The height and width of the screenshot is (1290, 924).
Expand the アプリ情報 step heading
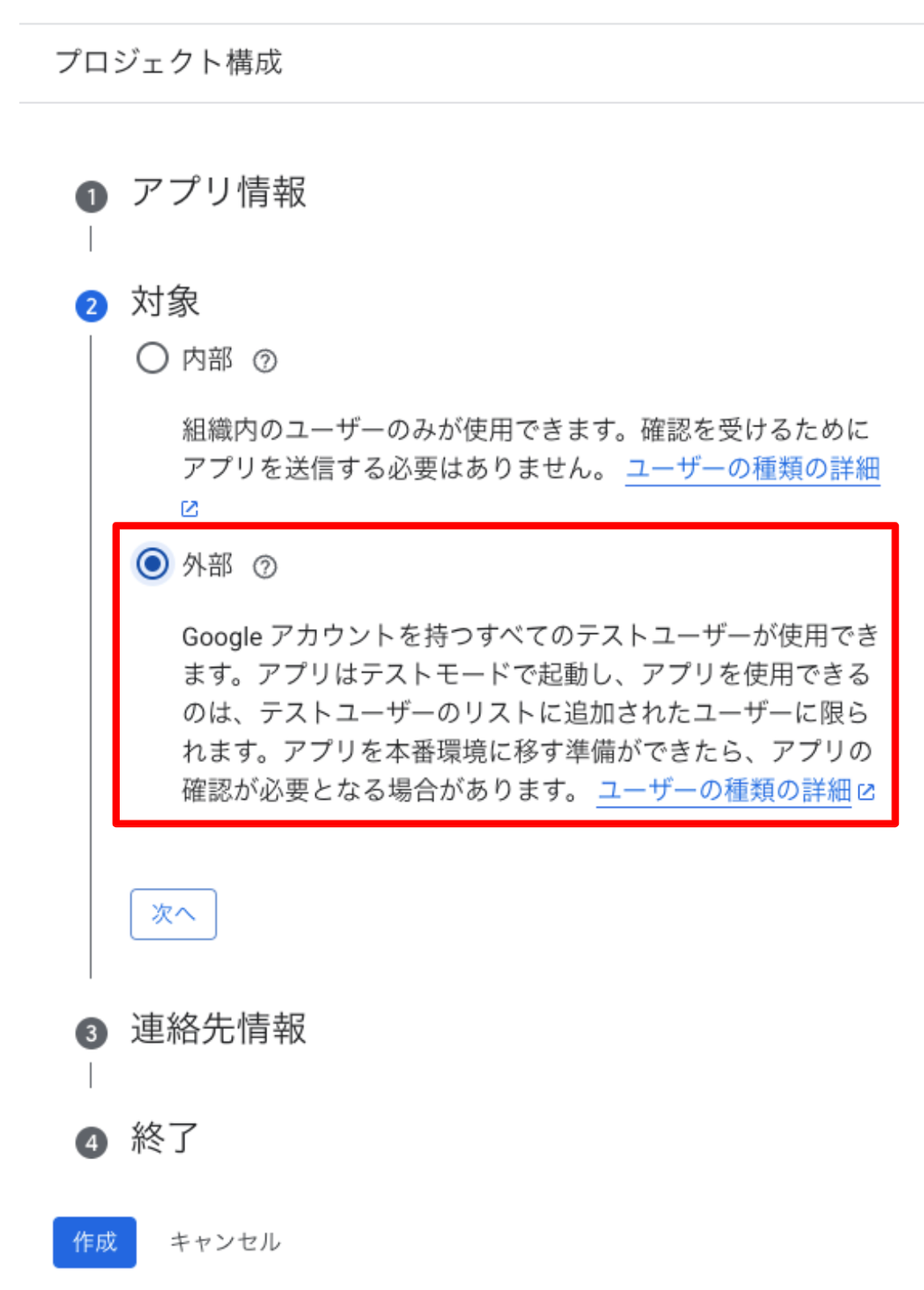click(x=218, y=192)
